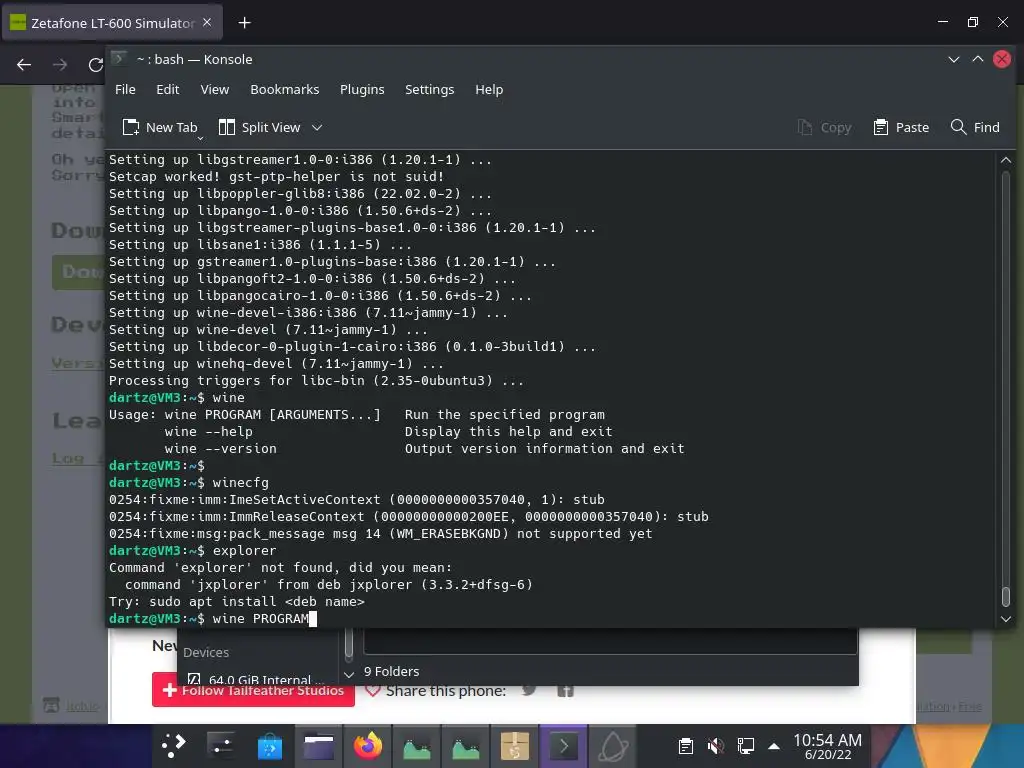This screenshot has width=1024, height=768.
Task: Open a new browser tab with plus
Action: 244,23
